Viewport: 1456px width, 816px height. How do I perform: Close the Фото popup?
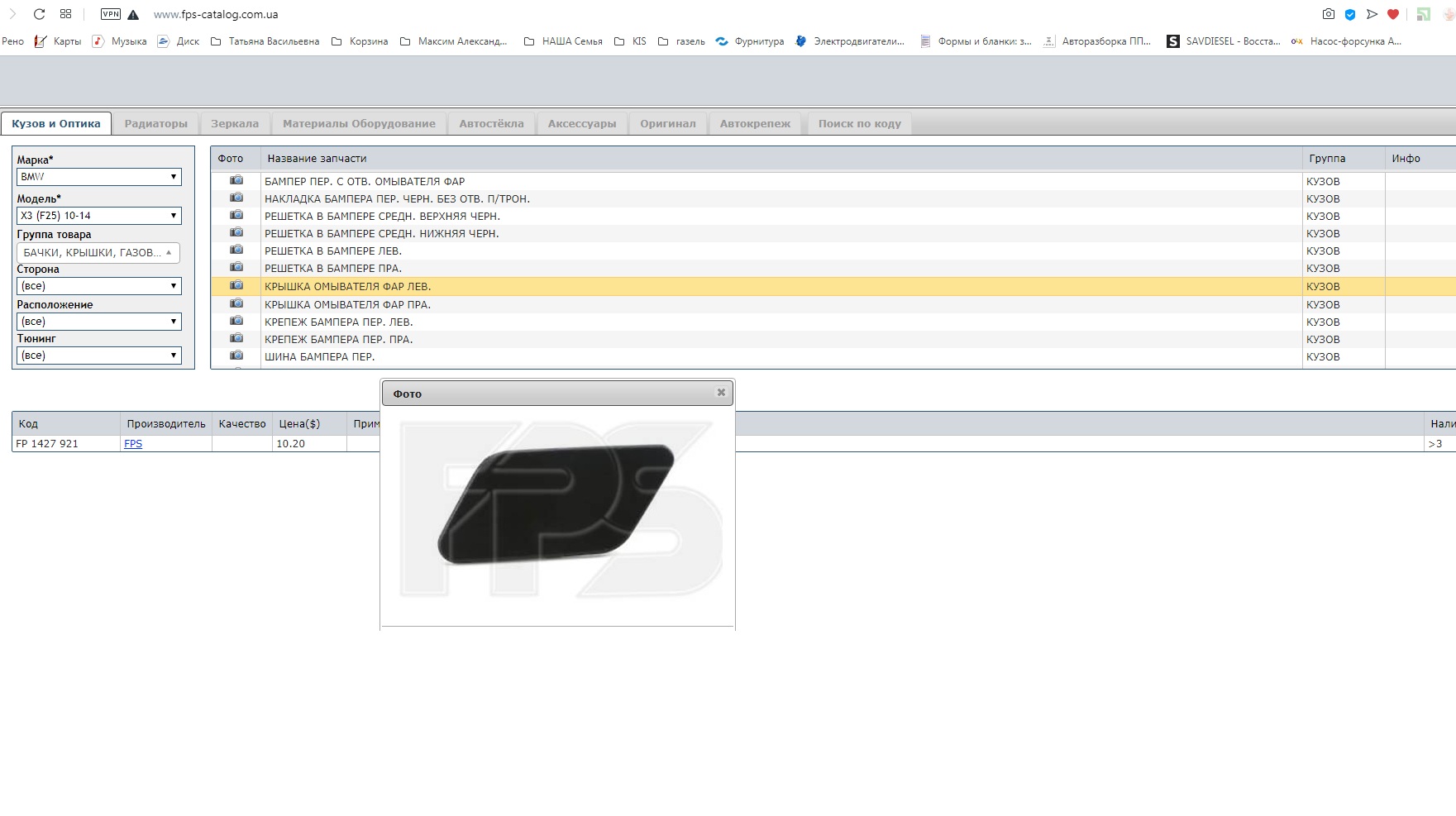click(721, 393)
